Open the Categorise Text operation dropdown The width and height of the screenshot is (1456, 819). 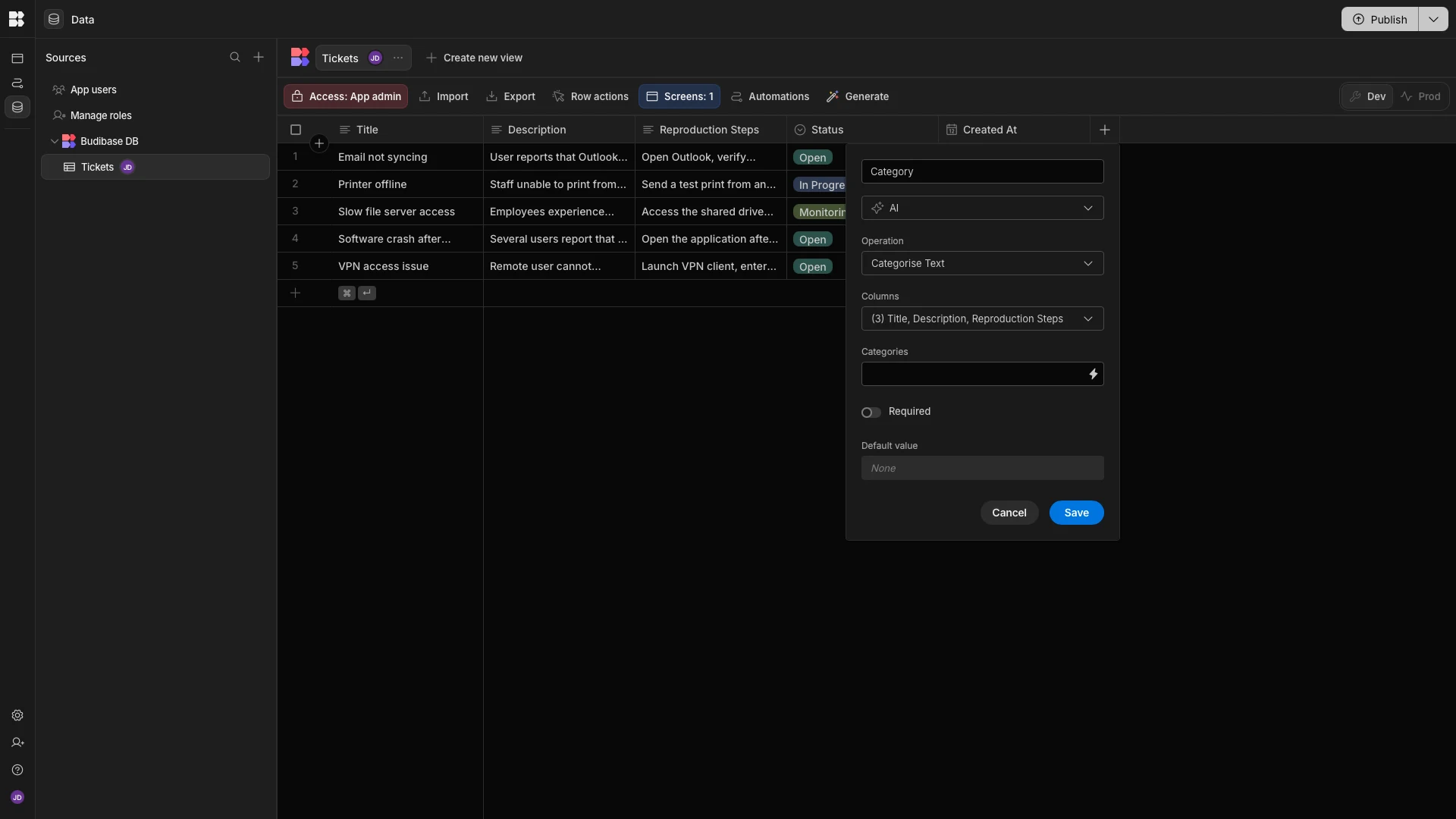982,264
